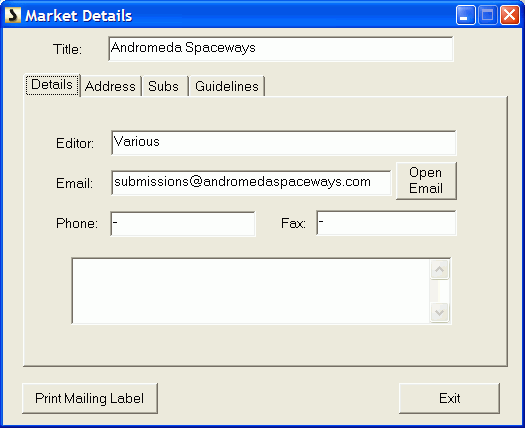525x428 pixels.
Task: Minimize the Market Details window
Action: click(x=465, y=15)
